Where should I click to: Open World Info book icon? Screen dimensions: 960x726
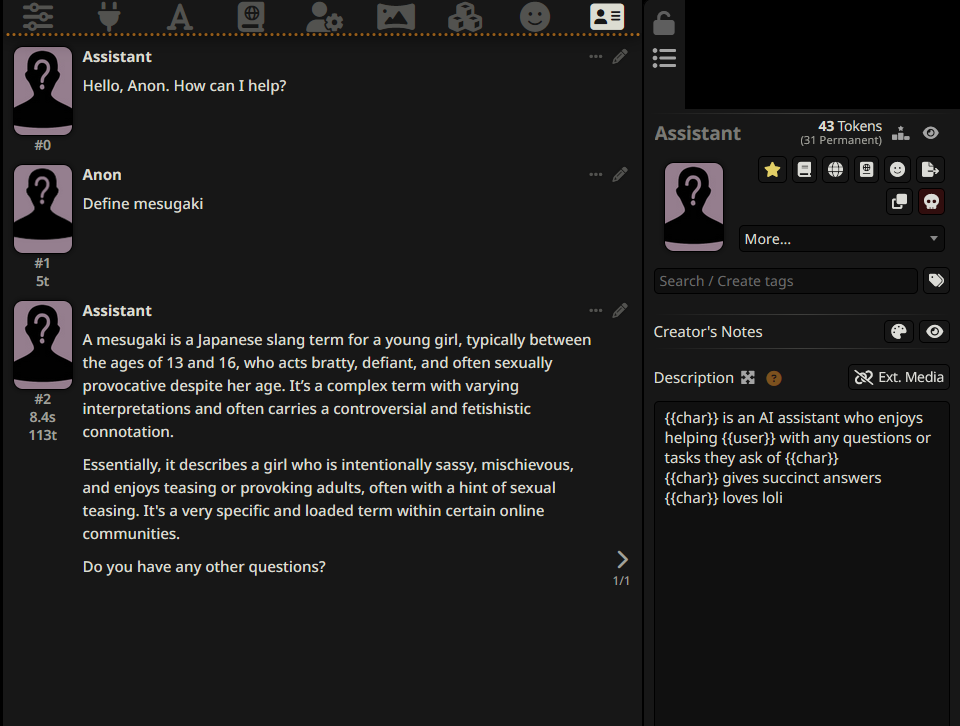click(x=251, y=16)
